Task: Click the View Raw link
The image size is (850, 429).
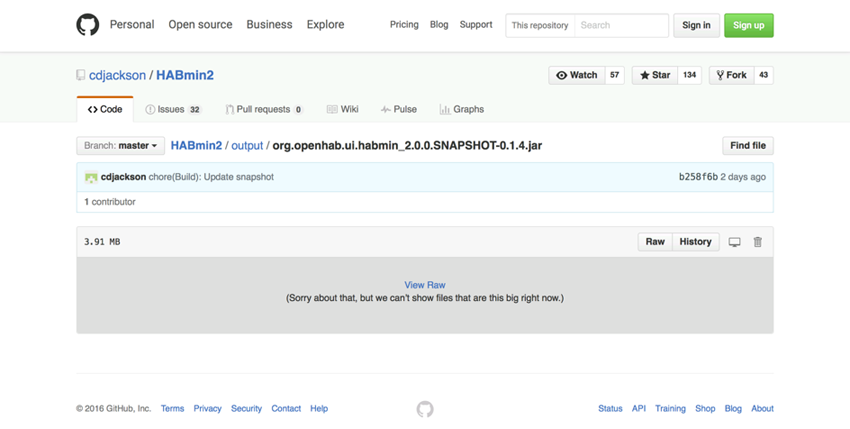Action: point(425,285)
